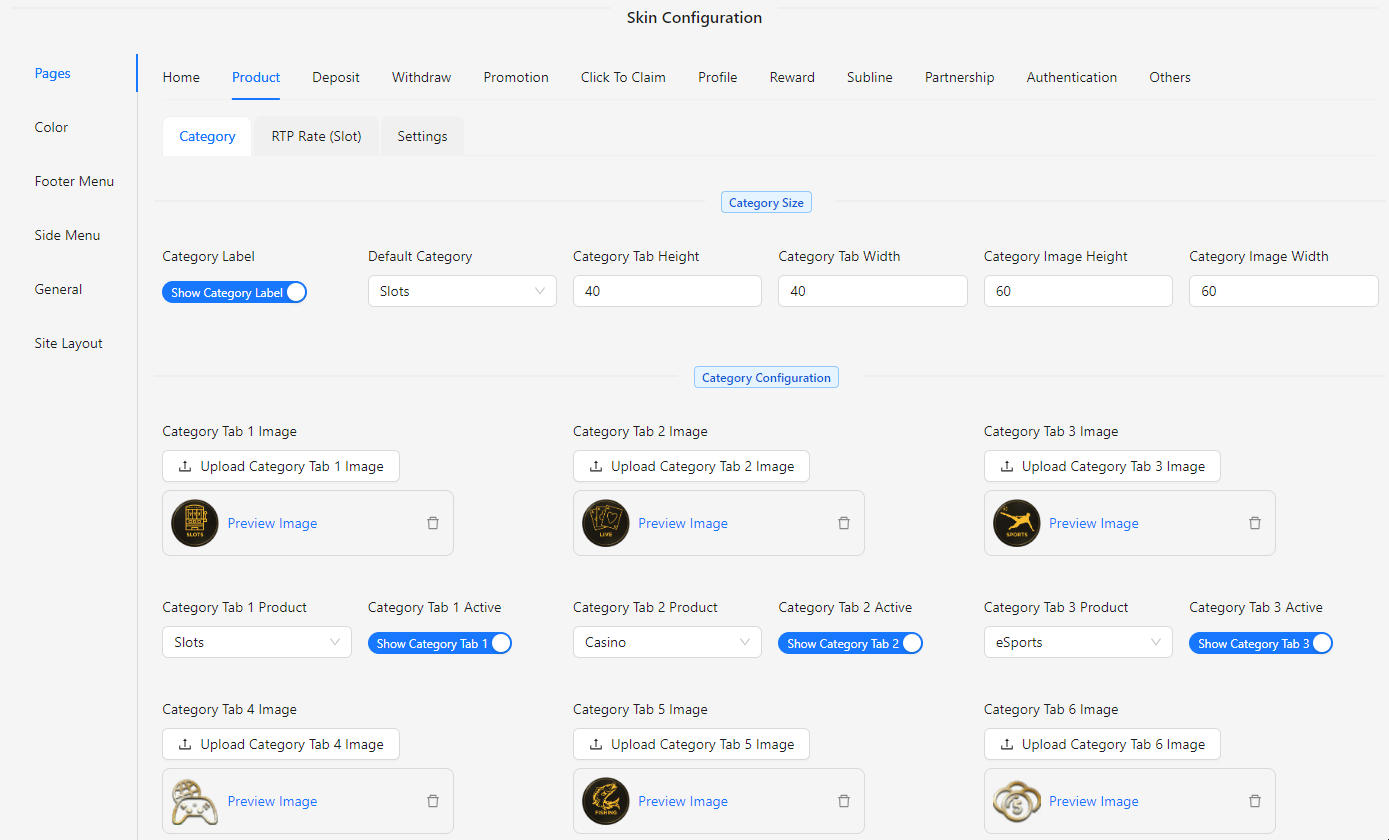Expand the Category Tab 2 Product dropdown
Image resolution: width=1389 pixels, height=840 pixels.
(x=667, y=642)
